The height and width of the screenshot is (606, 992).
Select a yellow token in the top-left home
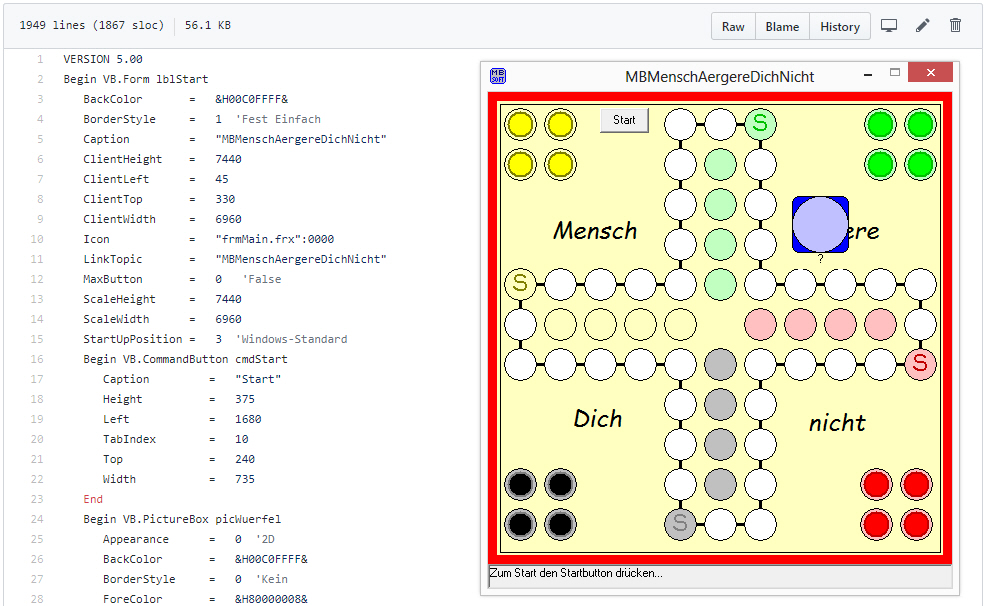tap(520, 124)
